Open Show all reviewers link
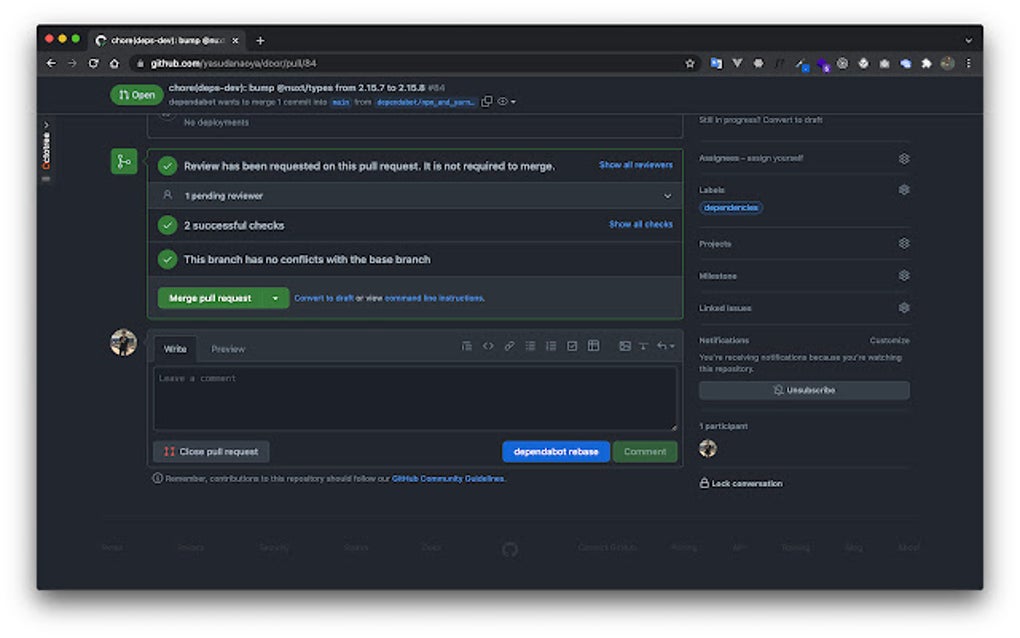 [636, 165]
